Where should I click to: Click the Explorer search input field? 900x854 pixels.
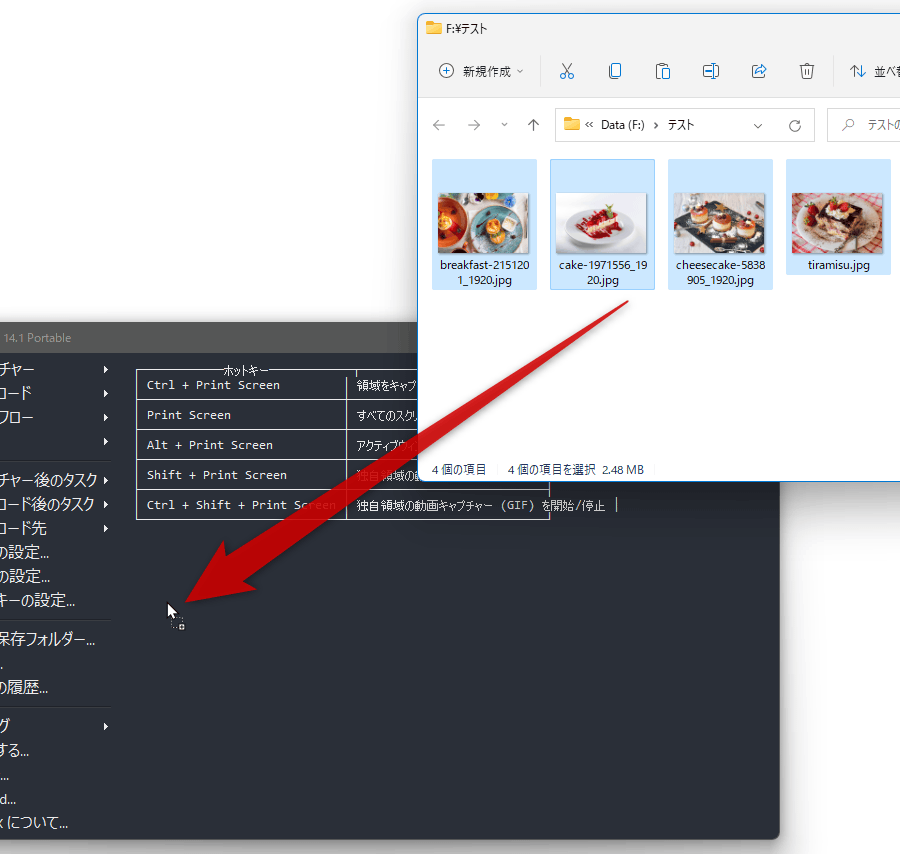863,125
